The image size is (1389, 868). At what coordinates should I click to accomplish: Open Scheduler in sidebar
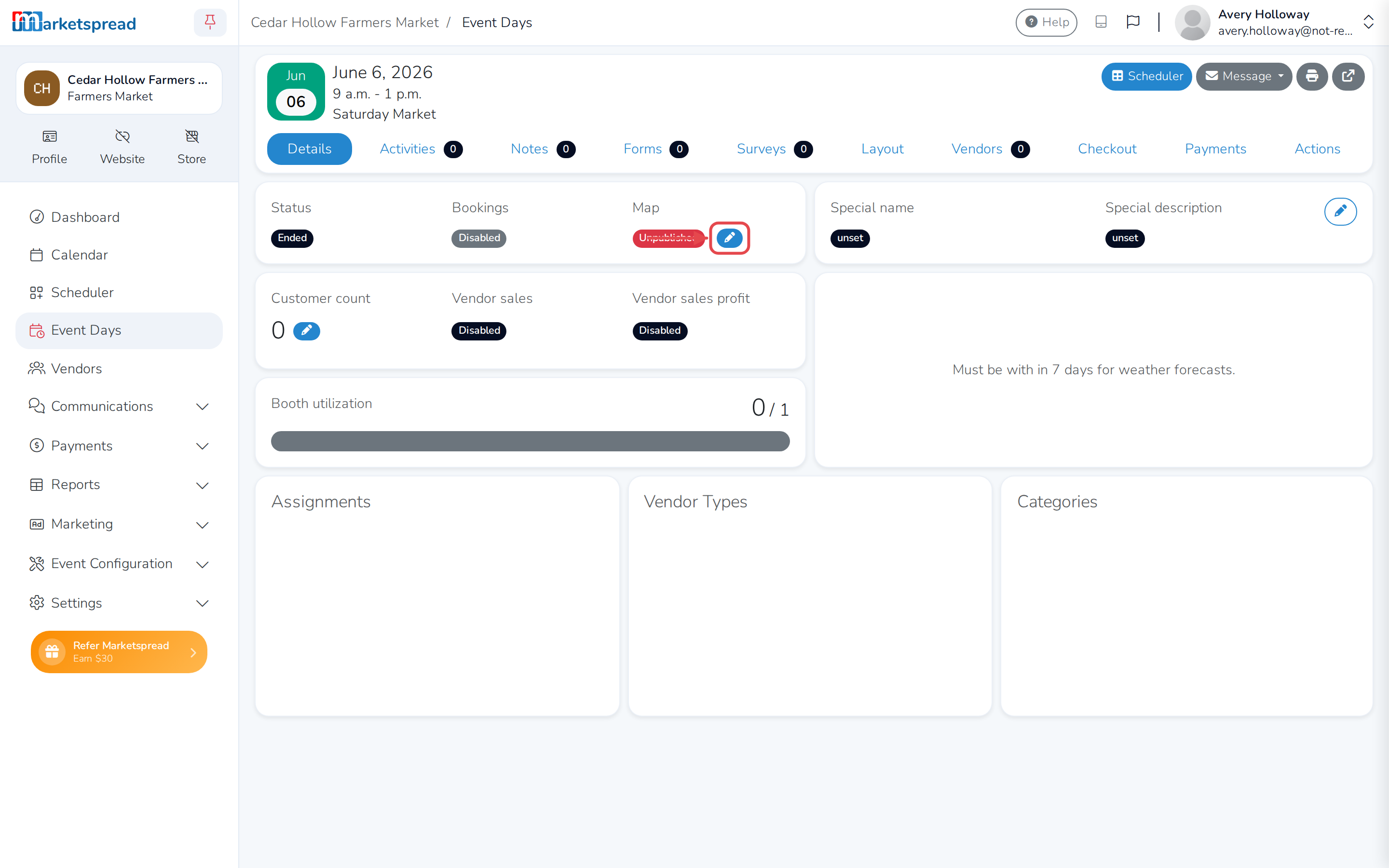pyautogui.click(x=119, y=293)
